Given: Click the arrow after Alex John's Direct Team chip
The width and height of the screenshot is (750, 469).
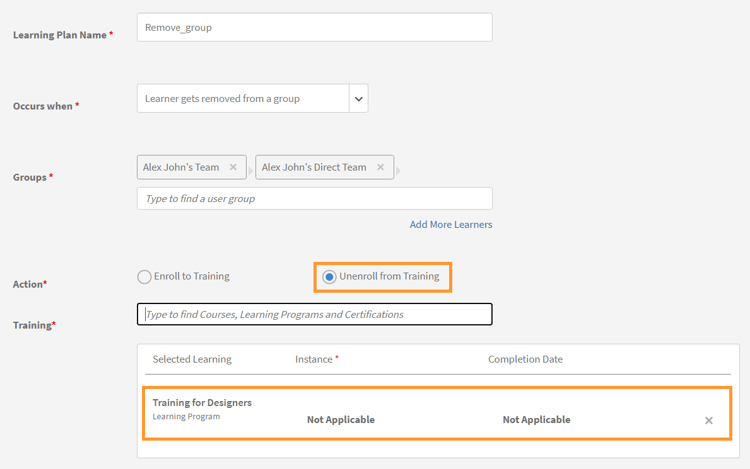Looking at the screenshot, I should pyautogui.click(x=398, y=170).
